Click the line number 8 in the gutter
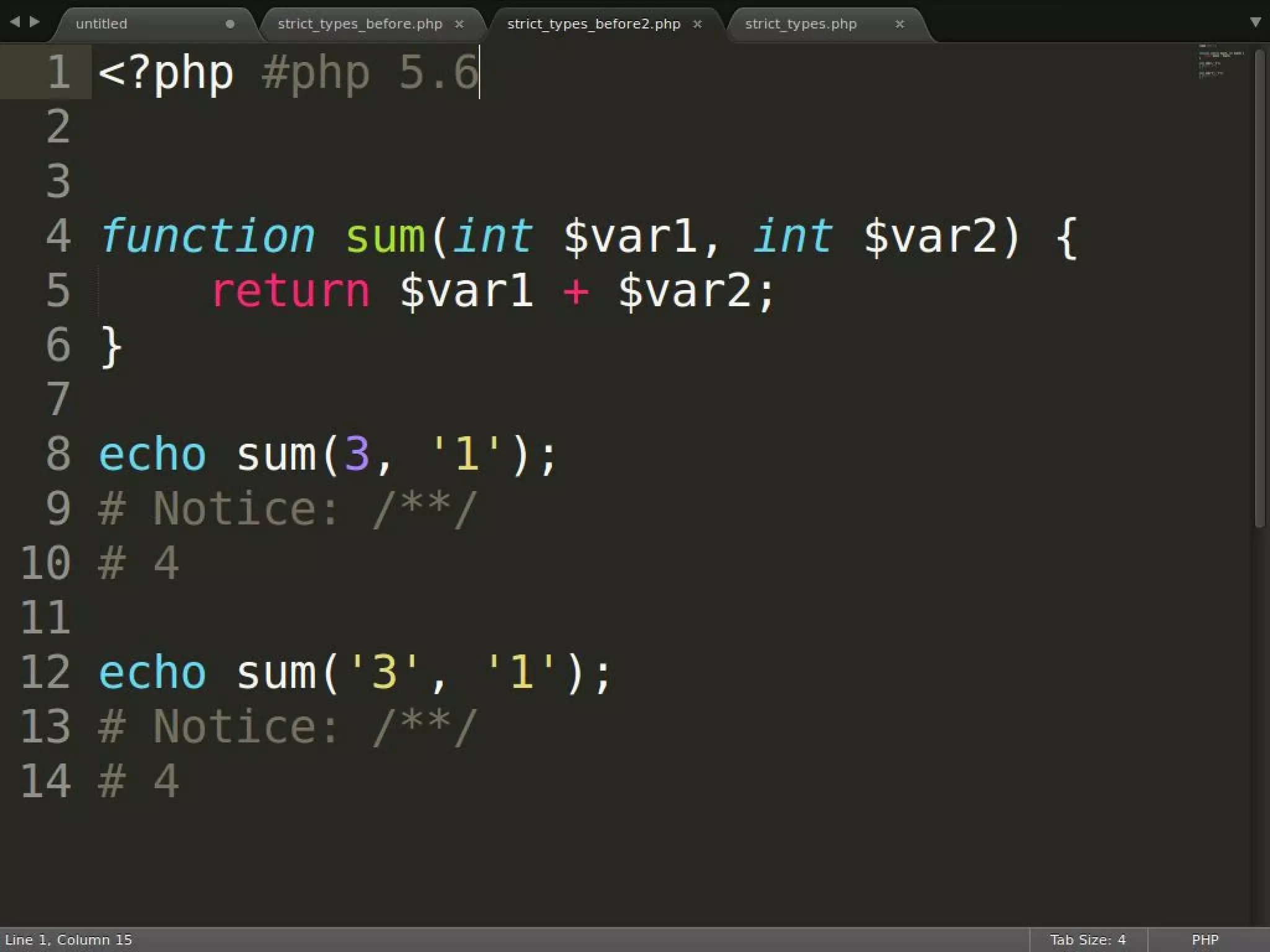1270x952 pixels. point(58,454)
